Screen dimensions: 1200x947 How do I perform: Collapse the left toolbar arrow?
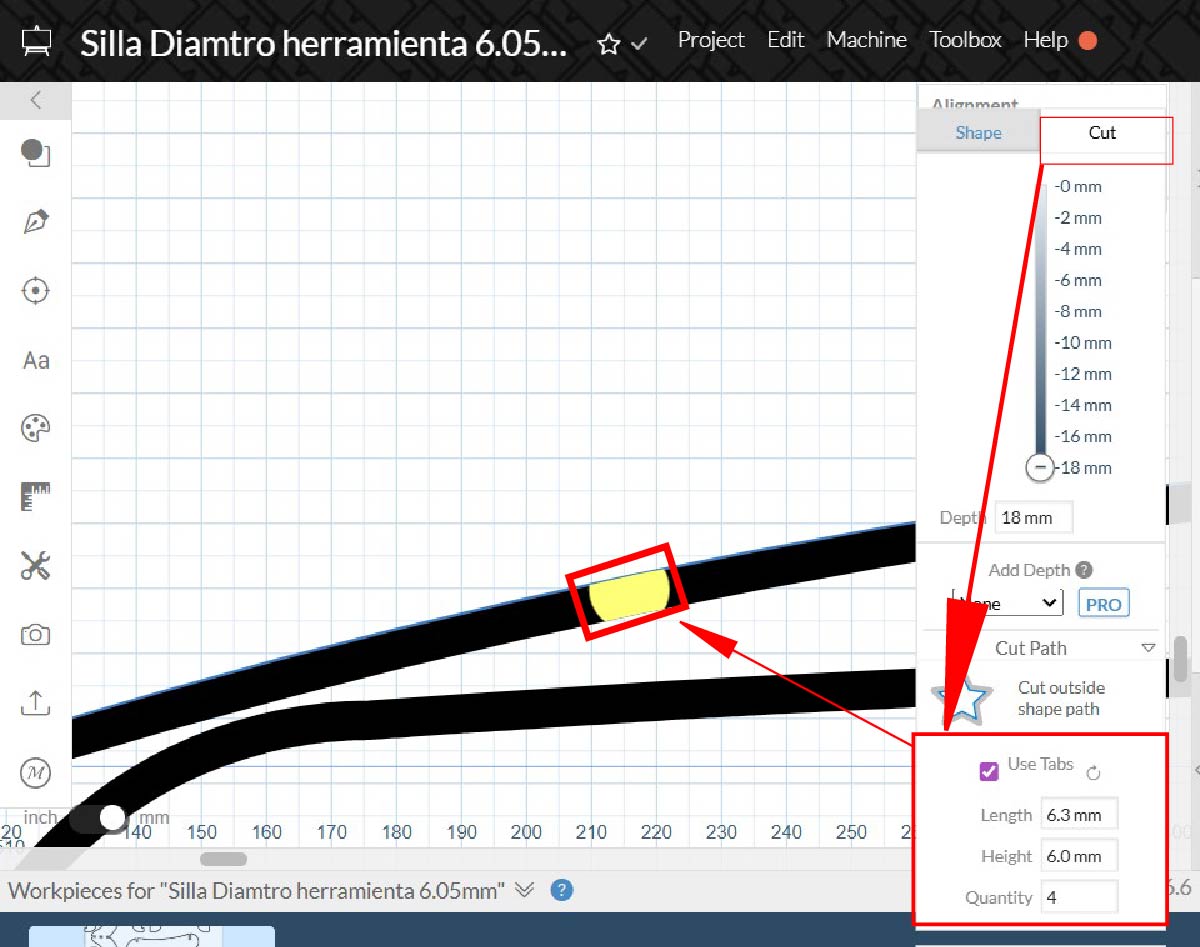36,100
